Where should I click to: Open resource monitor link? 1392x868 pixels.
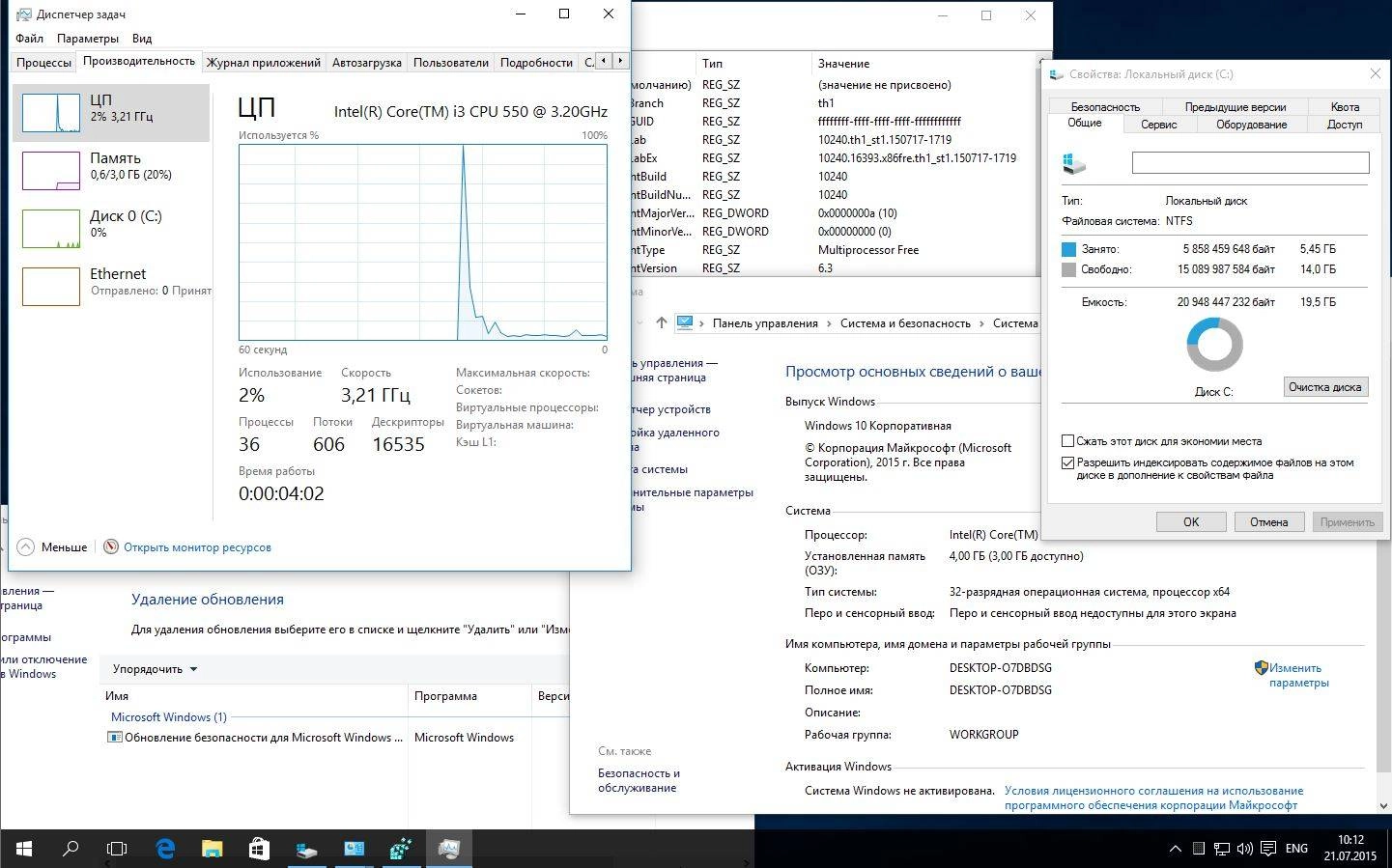[197, 547]
